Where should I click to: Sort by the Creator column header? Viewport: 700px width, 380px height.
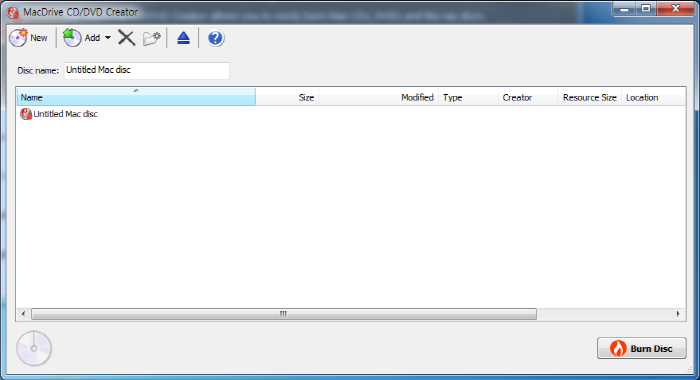coord(528,97)
